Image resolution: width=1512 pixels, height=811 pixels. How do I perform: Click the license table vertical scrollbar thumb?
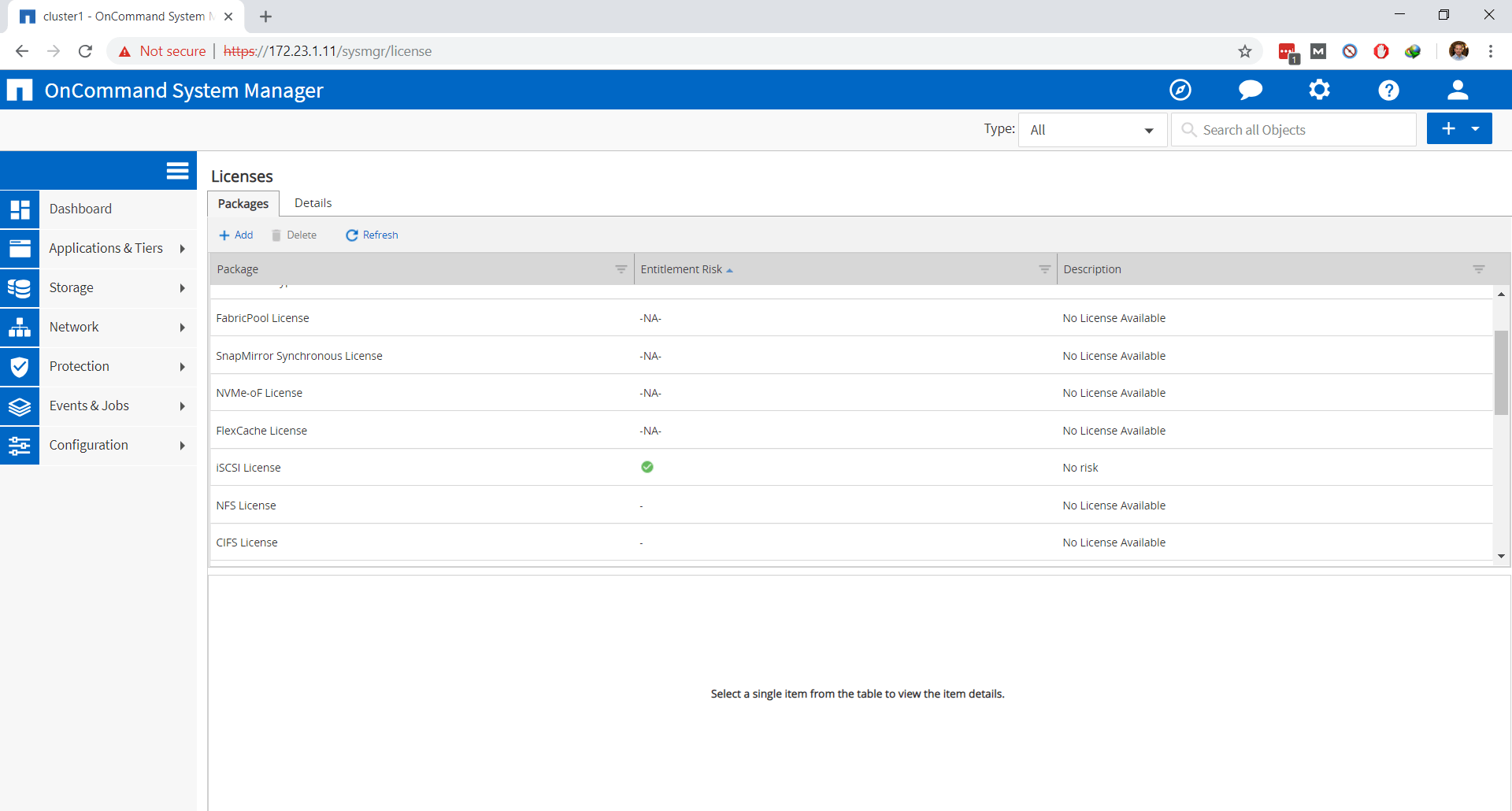pyautogui.click(x=1501, y=372)
